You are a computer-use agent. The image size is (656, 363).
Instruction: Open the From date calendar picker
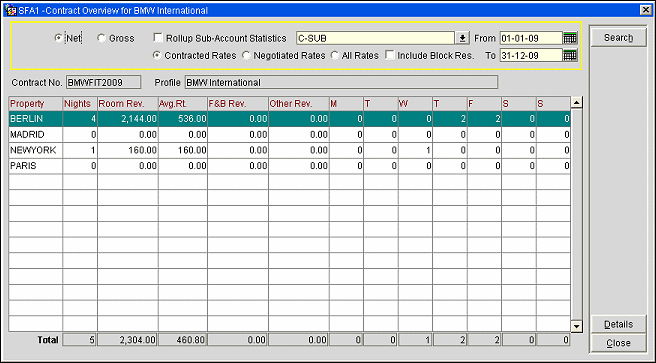pos(570,38)
